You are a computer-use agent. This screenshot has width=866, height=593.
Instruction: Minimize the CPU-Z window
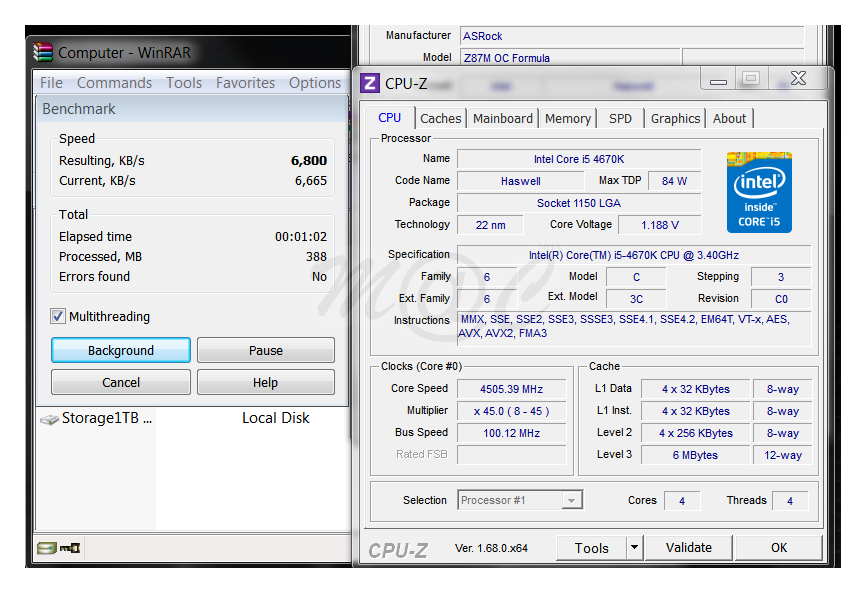(718, 79)
